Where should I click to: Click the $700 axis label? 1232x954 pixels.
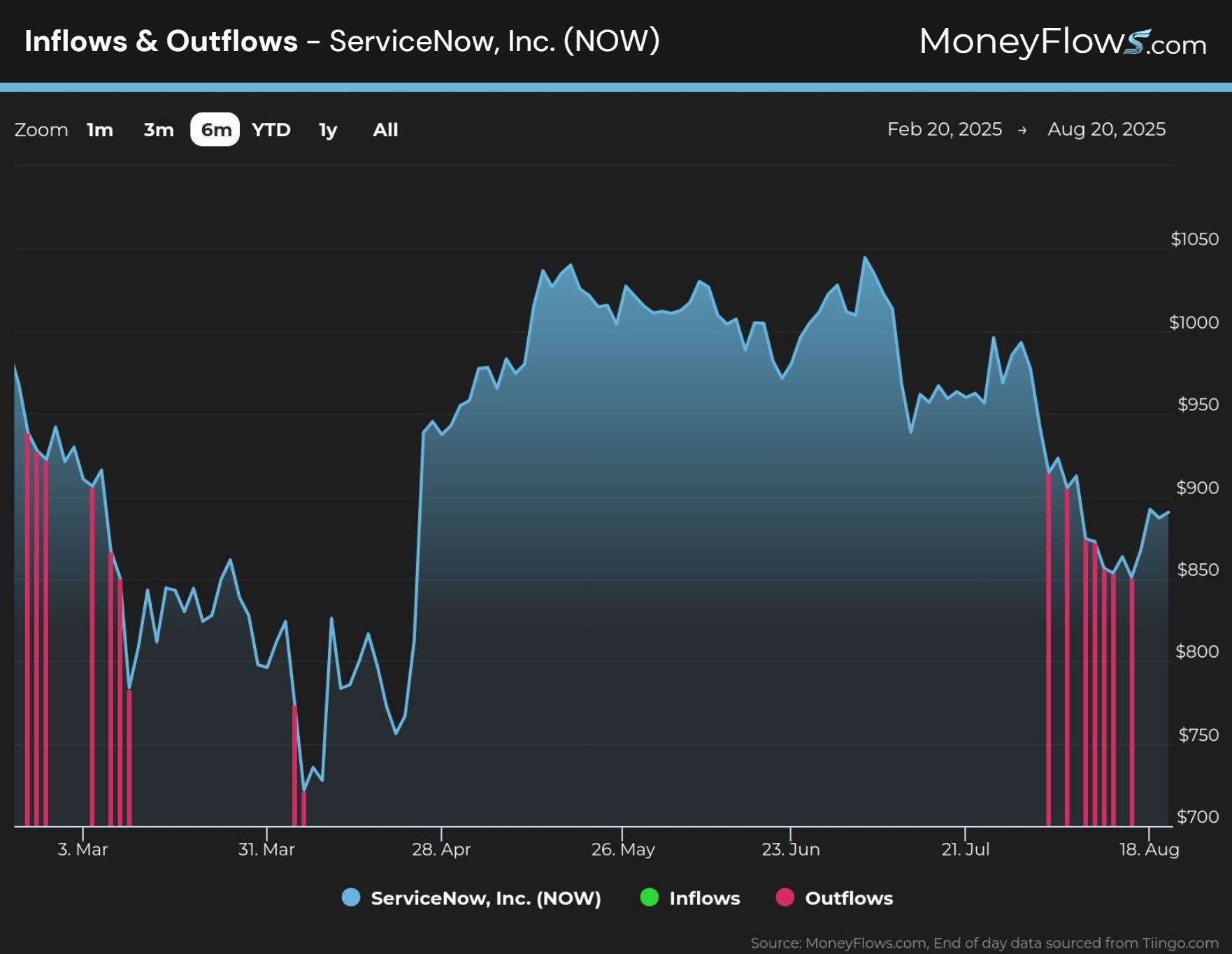1198,817
